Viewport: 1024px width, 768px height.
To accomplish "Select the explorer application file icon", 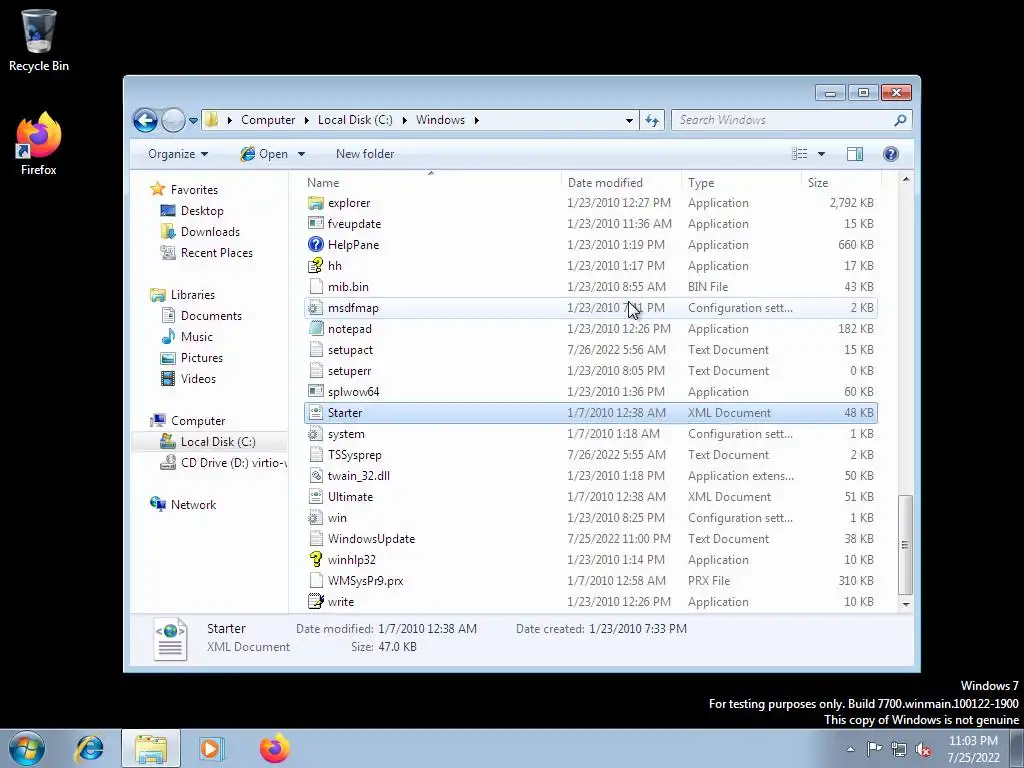I will tap(315, 203).
